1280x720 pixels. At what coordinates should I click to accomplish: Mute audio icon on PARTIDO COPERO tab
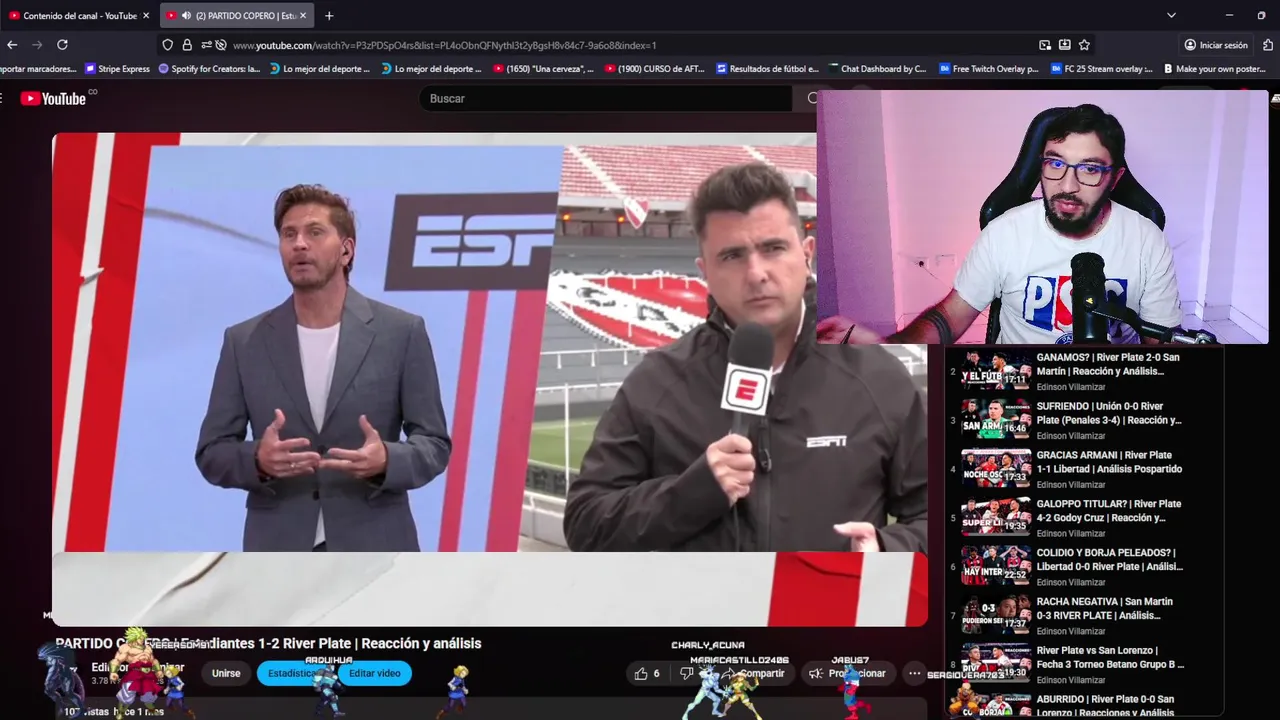coord(186,16)
